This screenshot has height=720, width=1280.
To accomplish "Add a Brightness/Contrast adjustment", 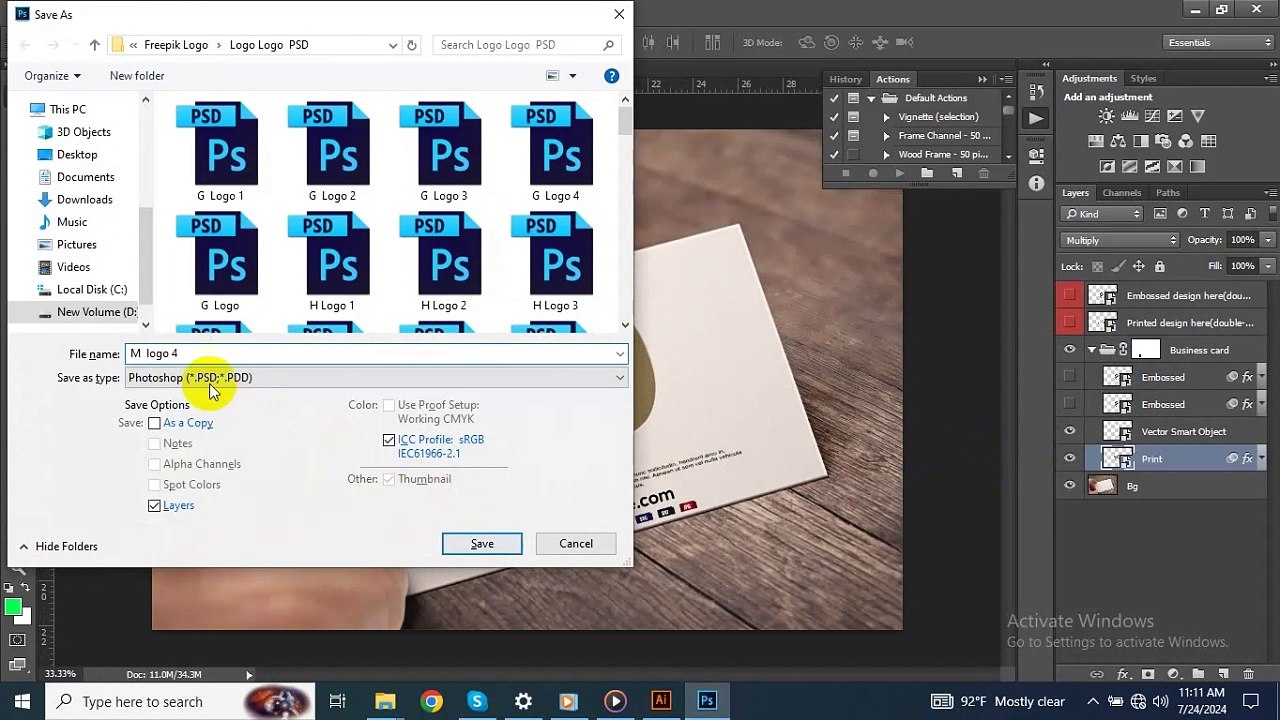I will [x=1107, y=116].
